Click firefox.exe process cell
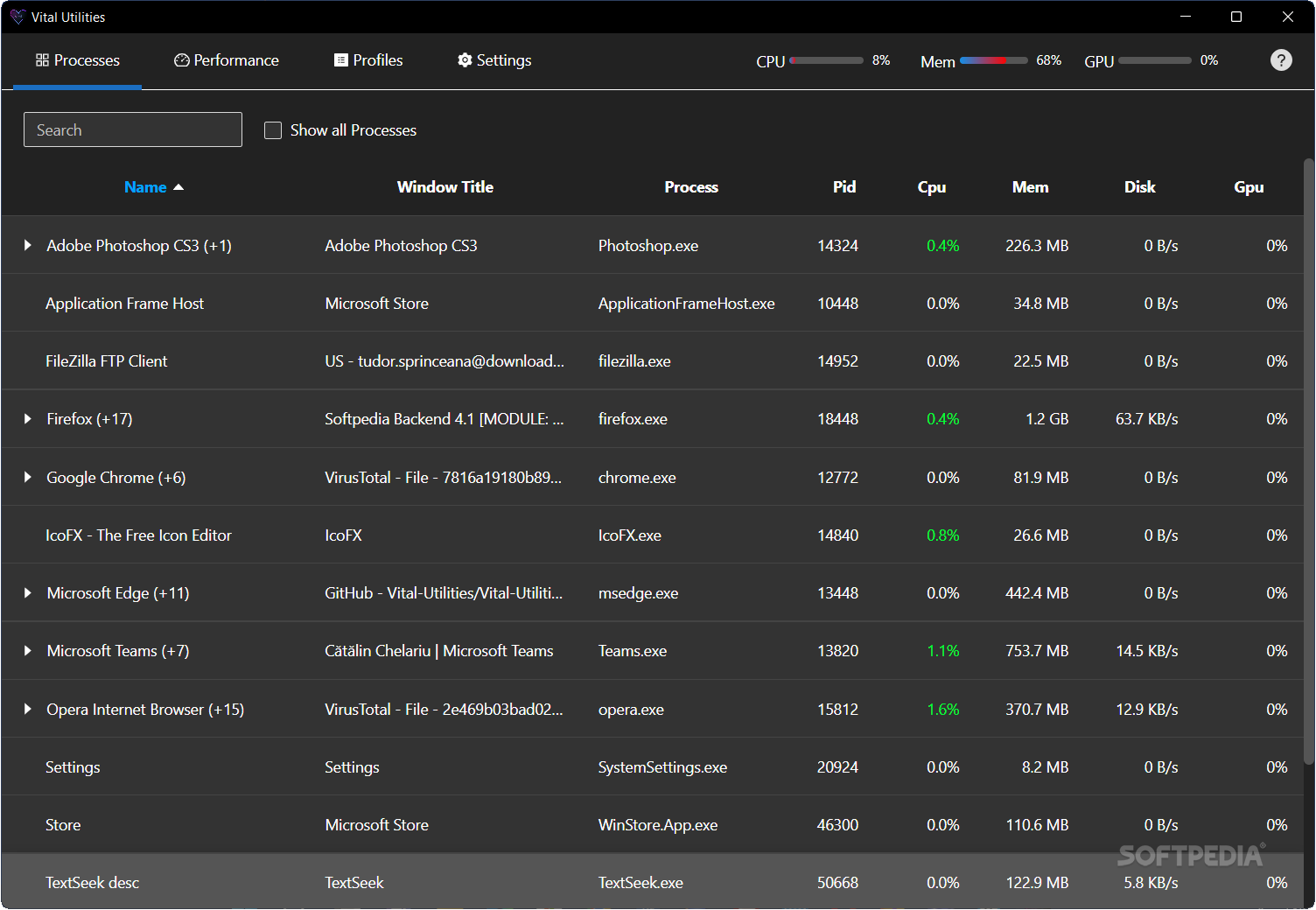The height and width of the screenshot is (910, 1316). coord(633,419)
